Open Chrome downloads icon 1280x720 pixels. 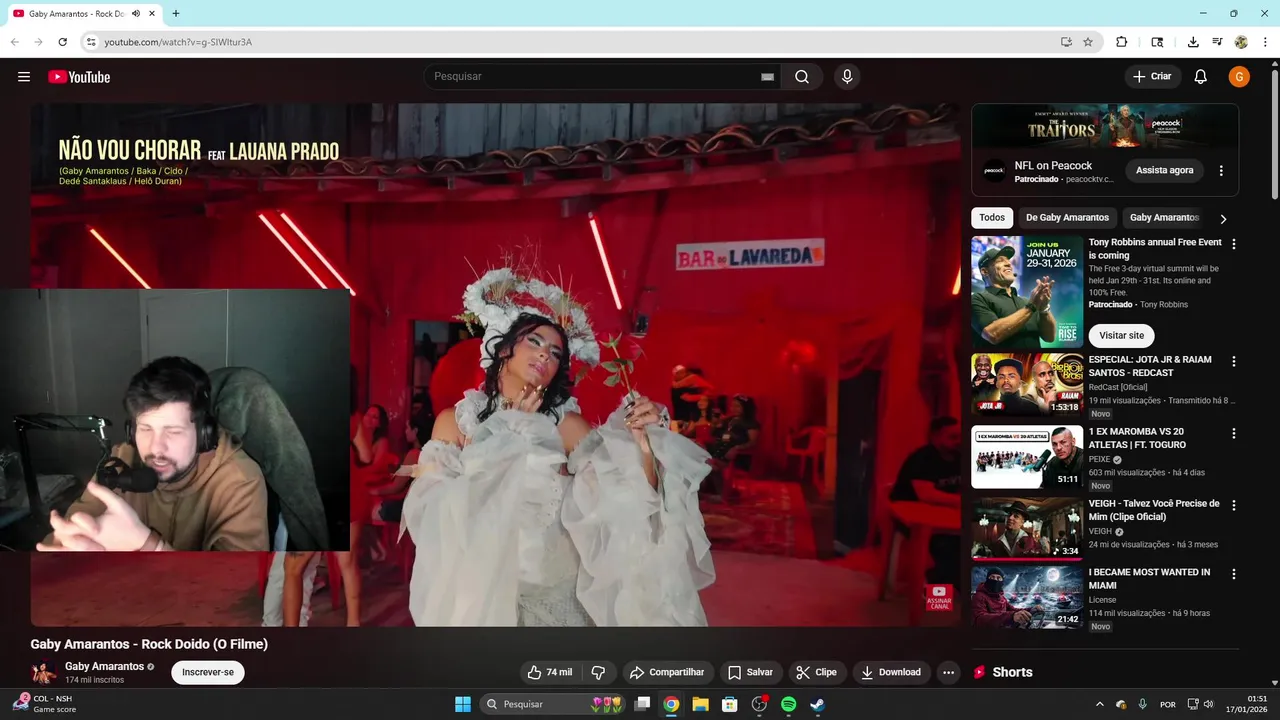pos(1193,42)
